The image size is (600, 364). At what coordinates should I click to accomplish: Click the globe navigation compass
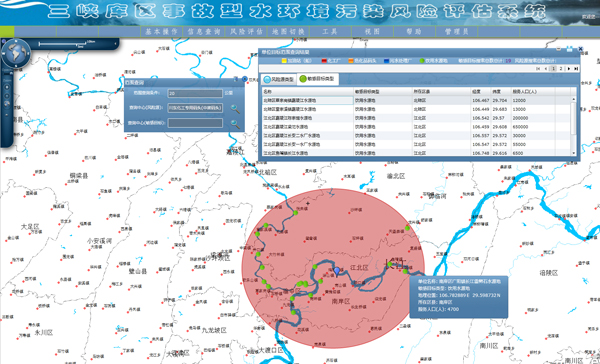tap(16, 53)
